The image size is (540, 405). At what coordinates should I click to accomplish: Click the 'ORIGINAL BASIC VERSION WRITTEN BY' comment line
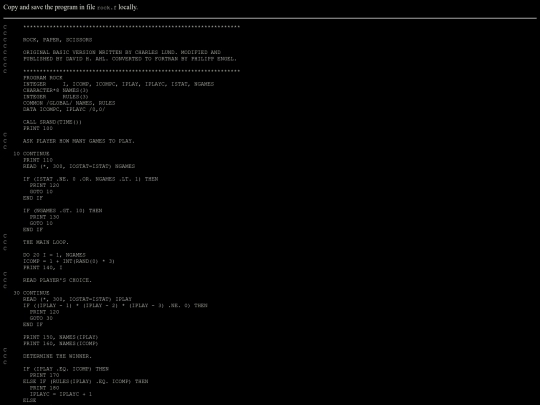pyautogui.click(x=122, y=52)
